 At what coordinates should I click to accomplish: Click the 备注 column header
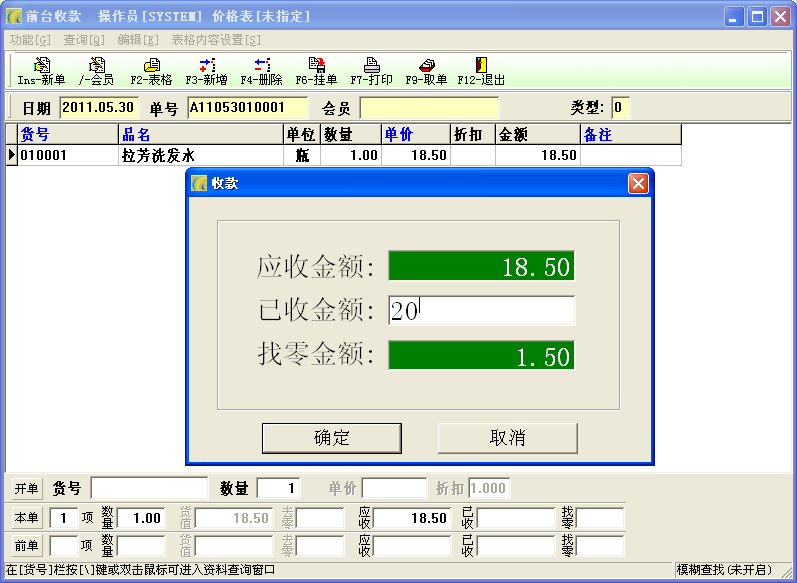631,134
